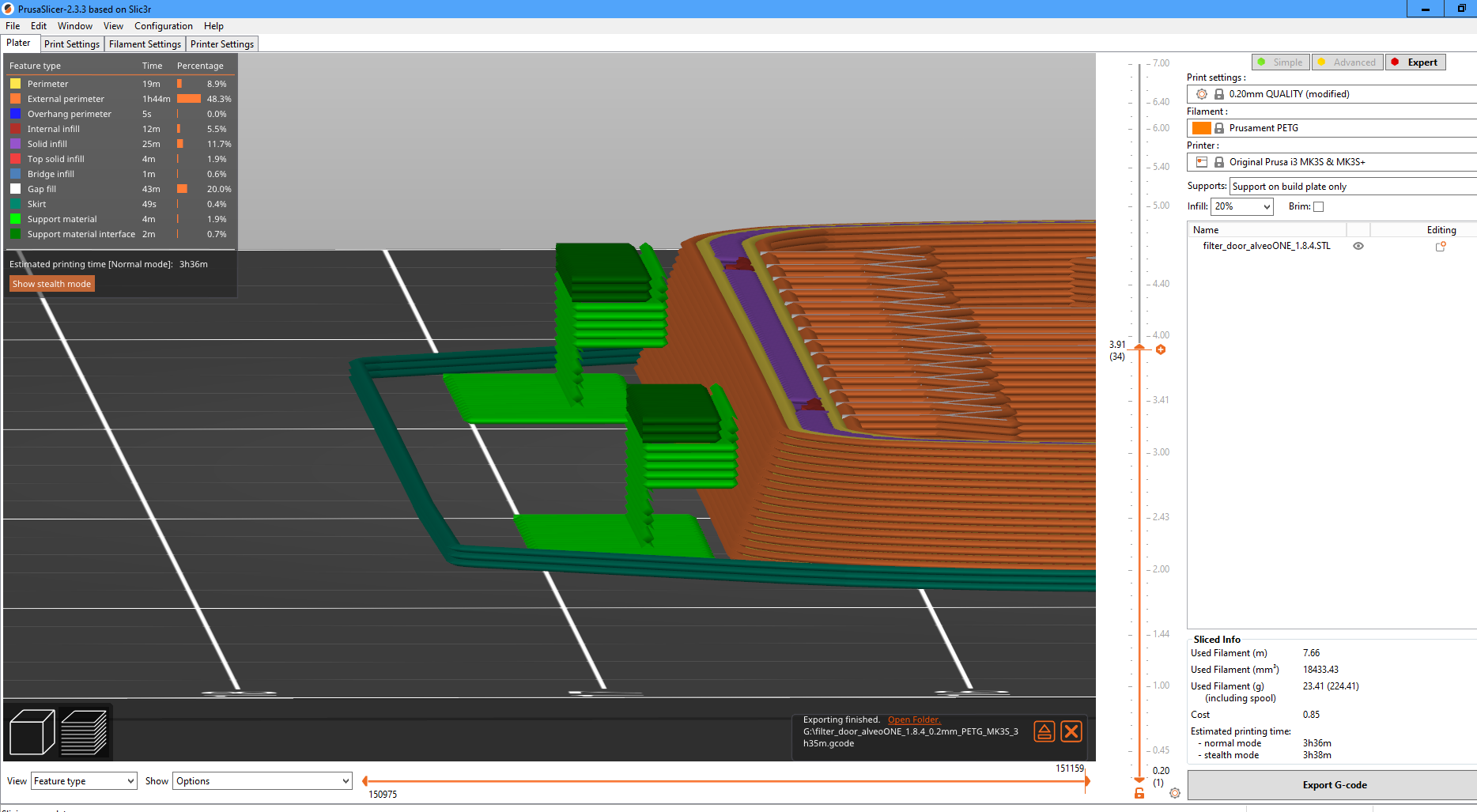Switch to Simple mode
Screen dimensions: 1477x812
tap(1281, 62)
